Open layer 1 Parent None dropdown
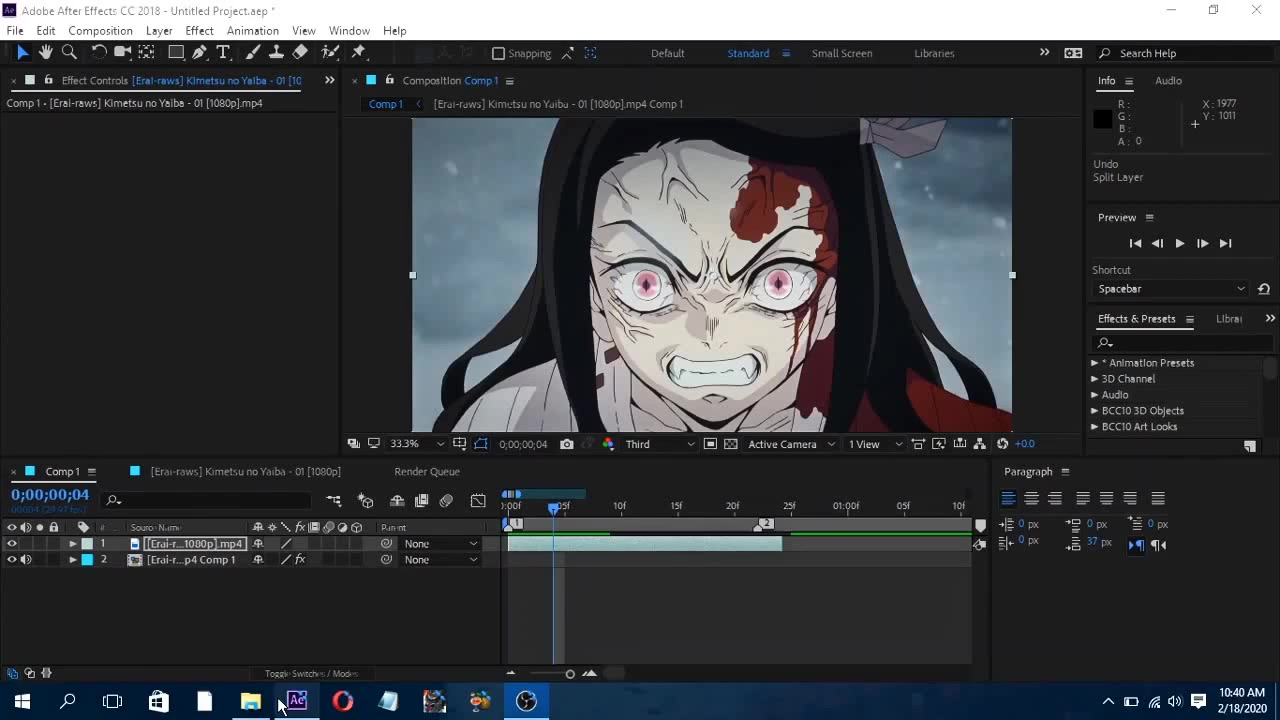Screen dimensions: 1280x720 click(x=440, y=544)
